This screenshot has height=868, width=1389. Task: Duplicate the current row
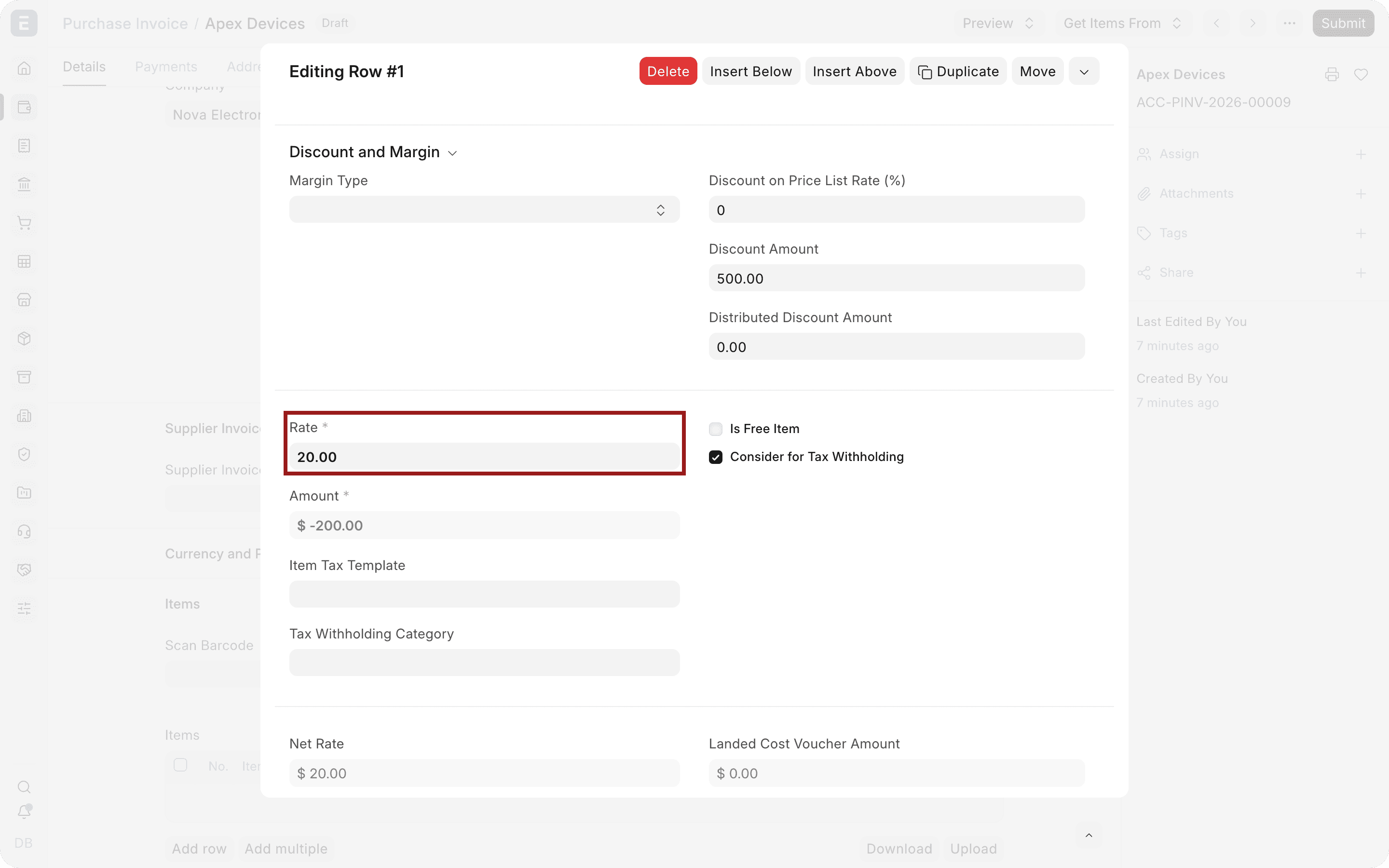[x=958, y=72]
